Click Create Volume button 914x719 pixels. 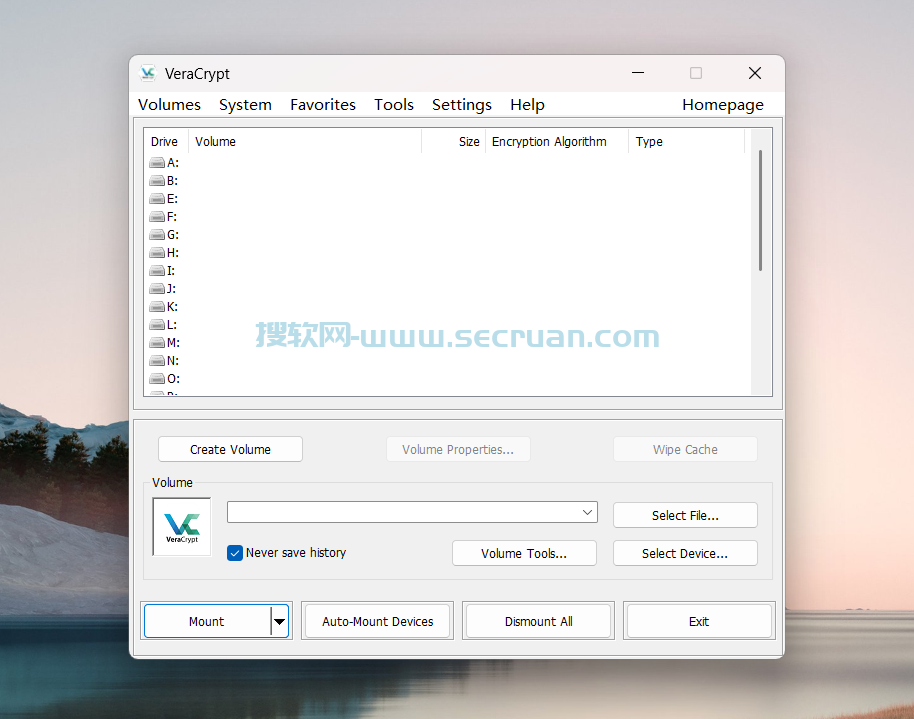click(x=230, y=450)
